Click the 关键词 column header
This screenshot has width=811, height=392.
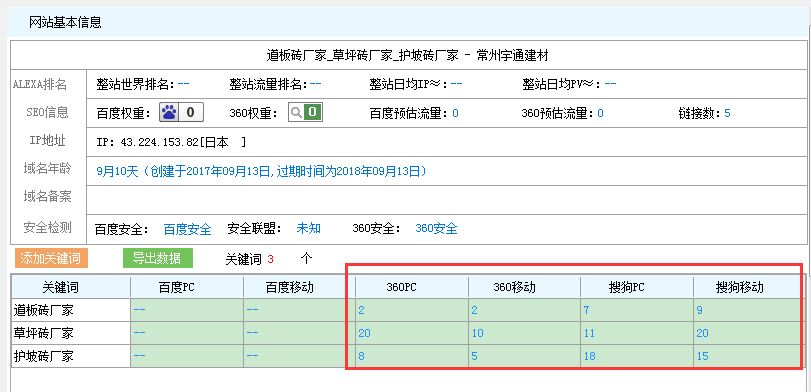coord(61,288)
